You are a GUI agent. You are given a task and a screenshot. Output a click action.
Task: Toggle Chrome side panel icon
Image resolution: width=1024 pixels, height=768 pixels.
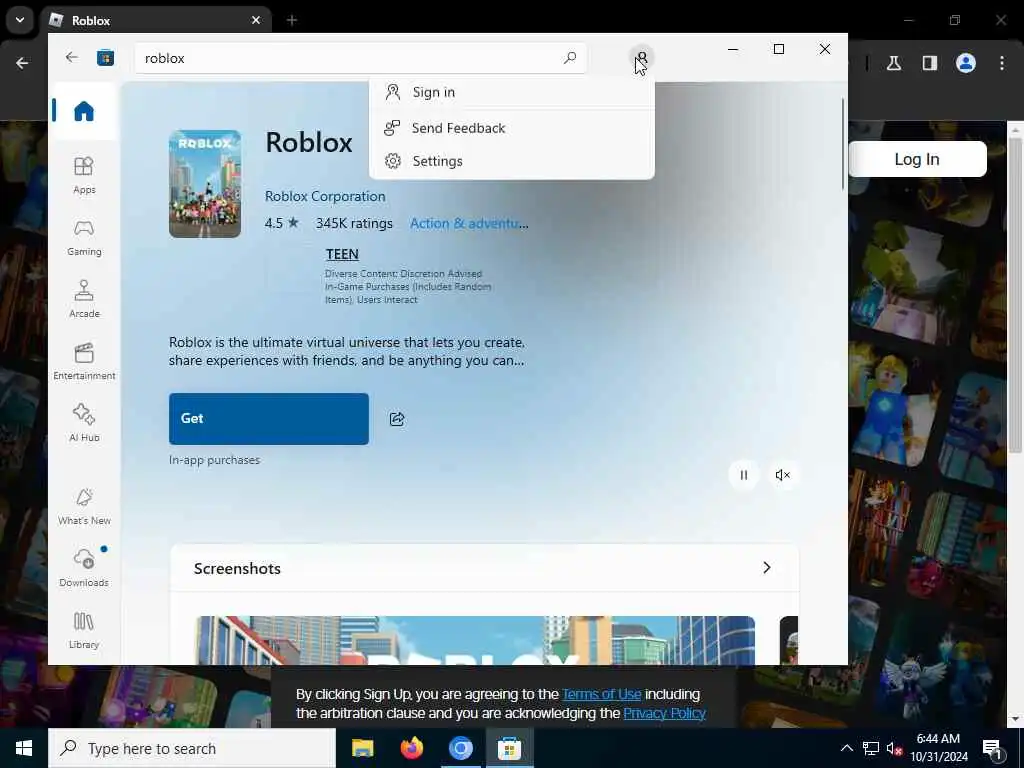(930, 63)
